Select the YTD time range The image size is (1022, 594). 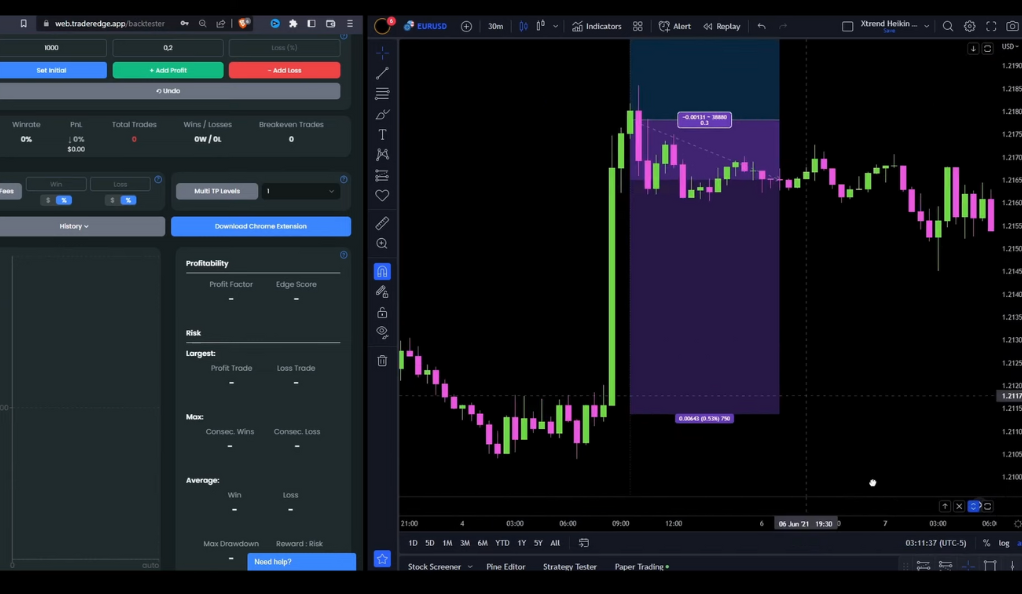[x=502, y=542]
